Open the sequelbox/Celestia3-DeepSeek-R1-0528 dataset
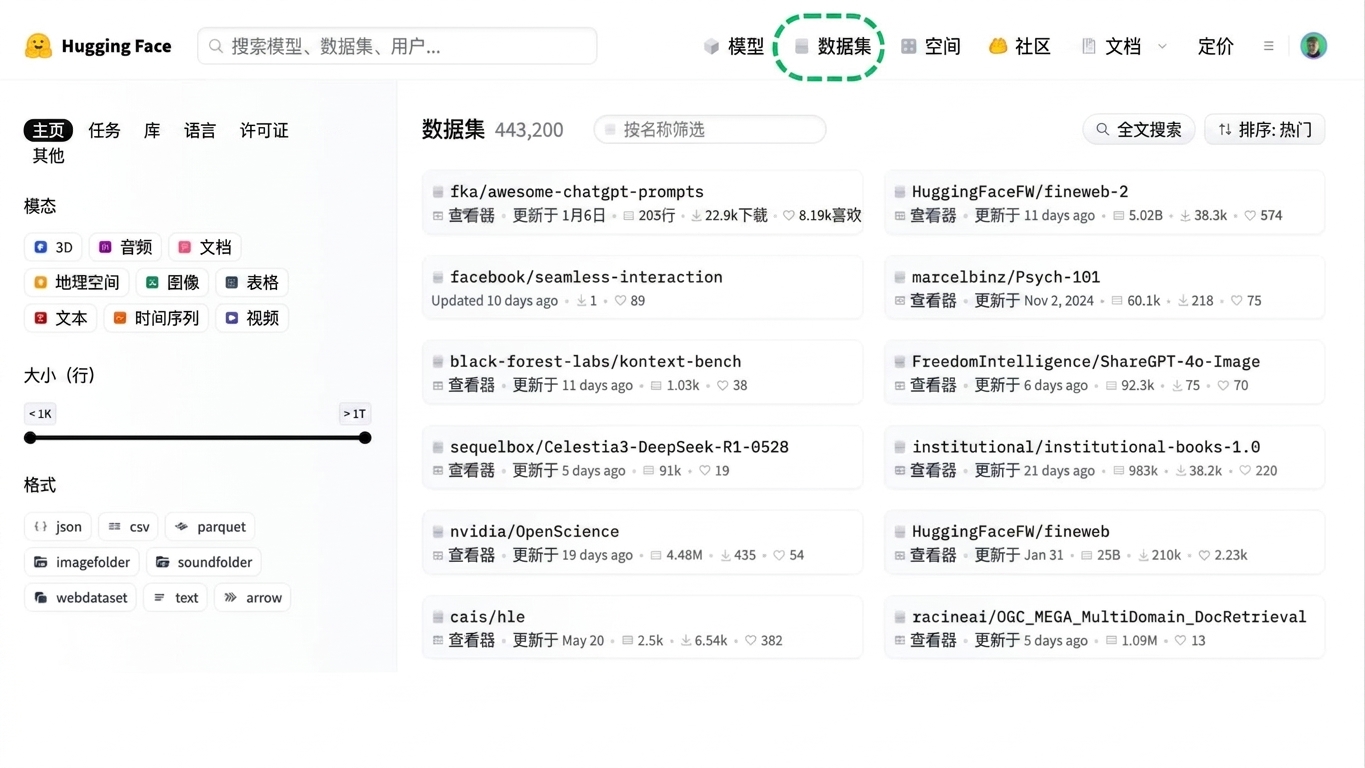 pos(619,447)
